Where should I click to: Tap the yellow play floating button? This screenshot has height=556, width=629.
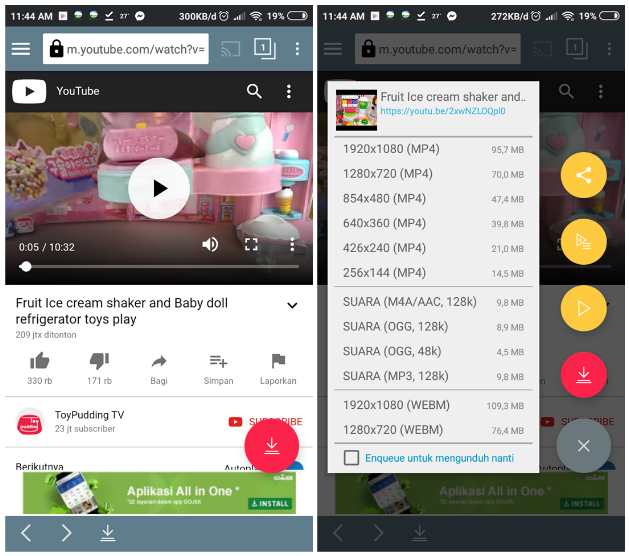pyautogui.click(x=583, y=308)
